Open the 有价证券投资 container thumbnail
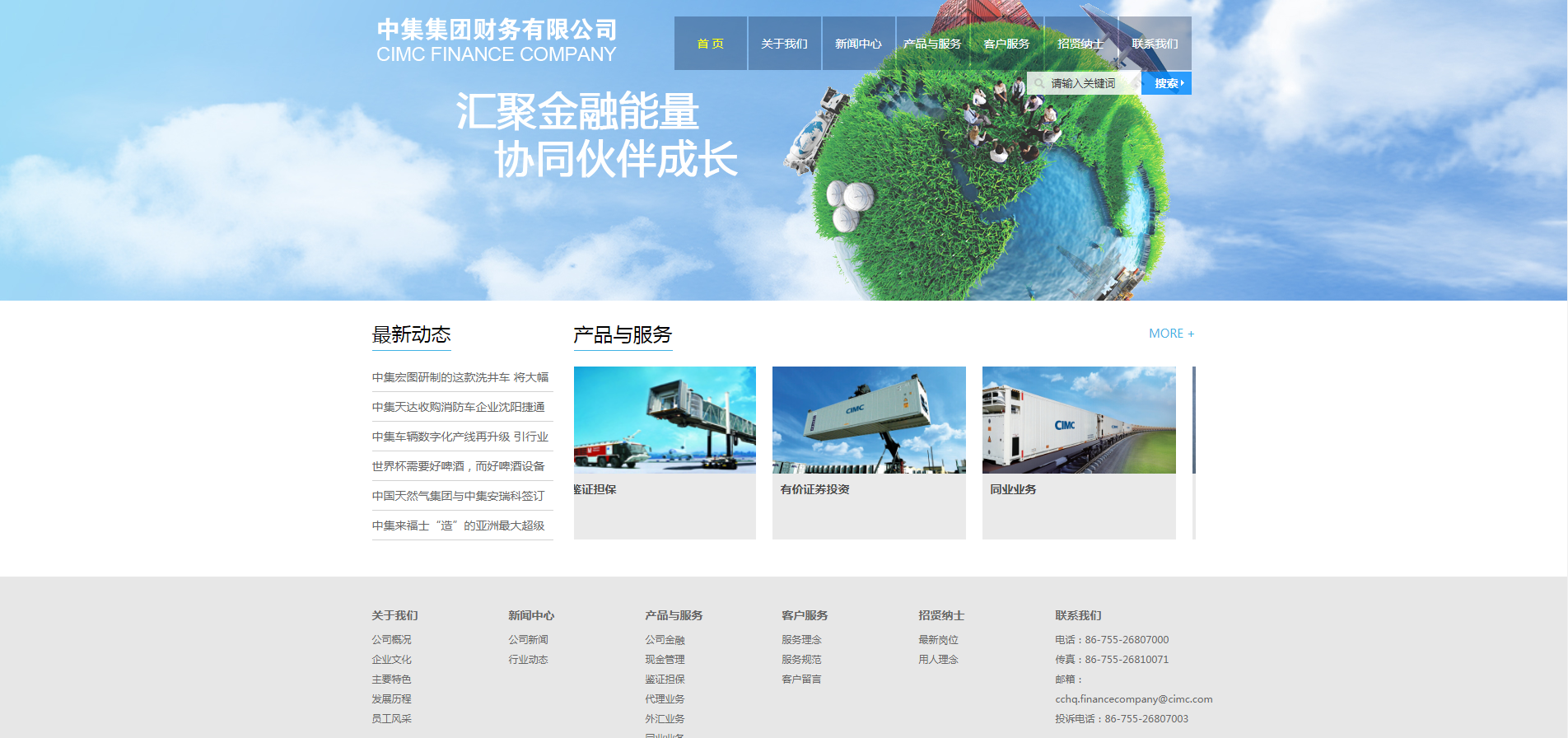Image resolution: width=1568 pixels, height=738 pixels. point(869,420)
